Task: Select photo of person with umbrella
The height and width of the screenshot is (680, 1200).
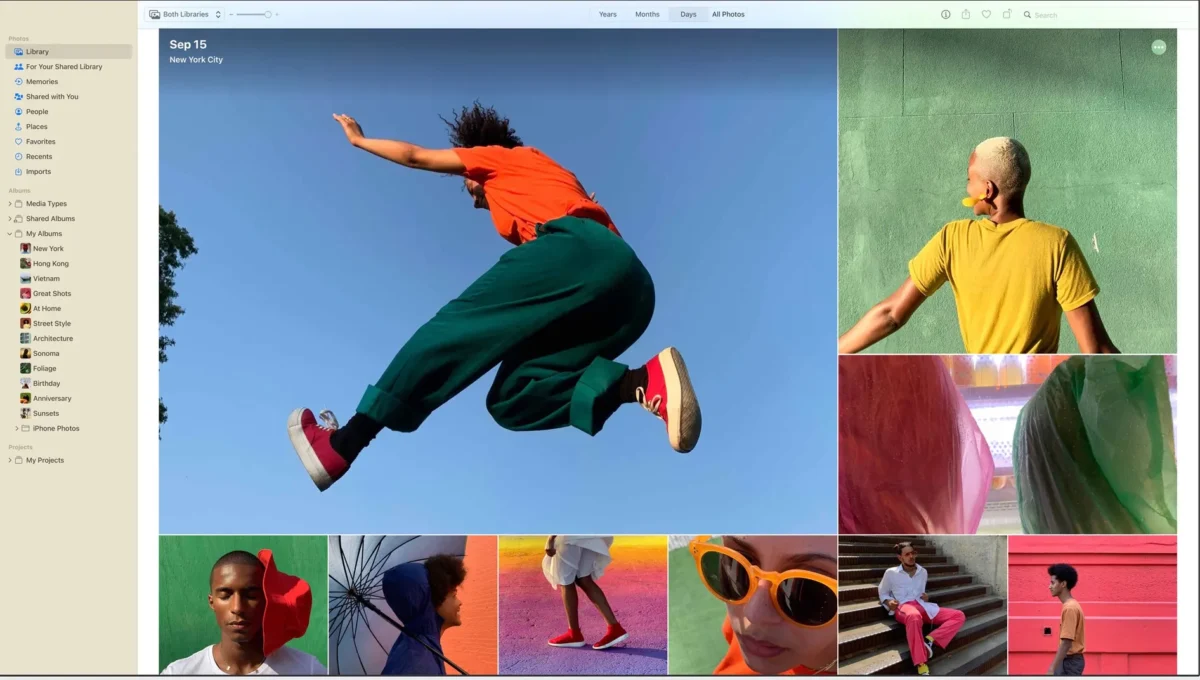Action: point(413,605)
